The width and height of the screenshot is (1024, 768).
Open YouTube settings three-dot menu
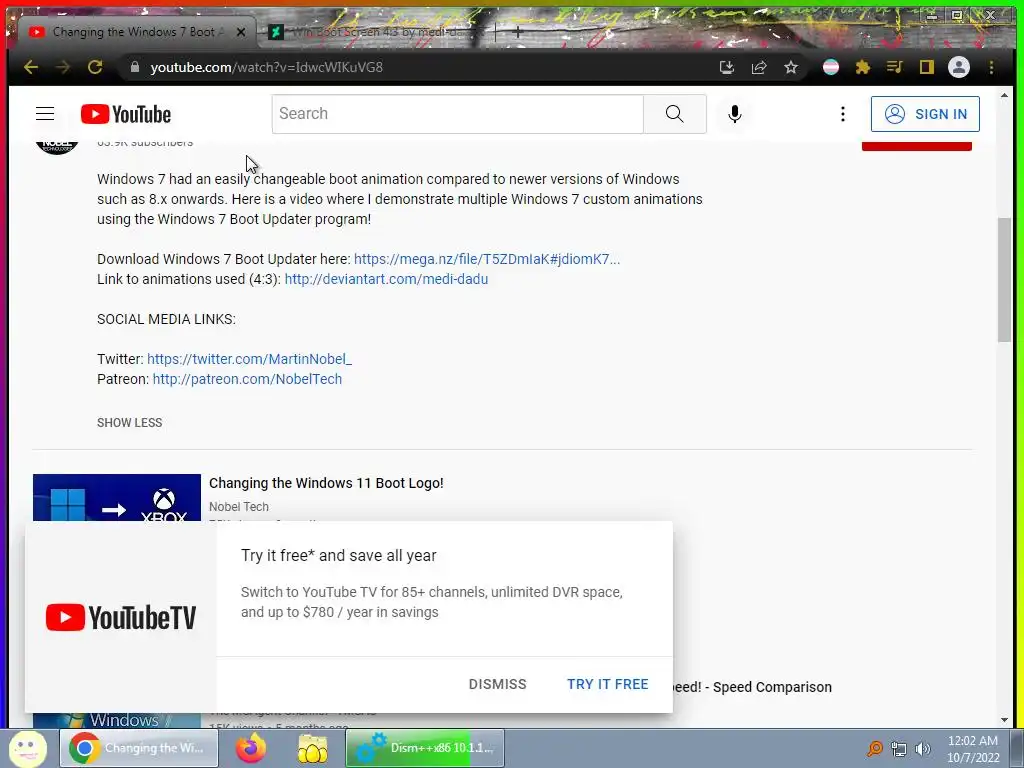coord(843,114)
